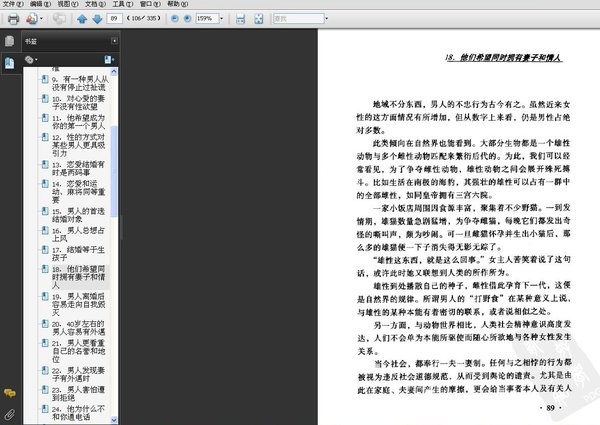600x425 pixels.
Task: Click the bookmark list scroll down arrow
Action: (114, 420)
